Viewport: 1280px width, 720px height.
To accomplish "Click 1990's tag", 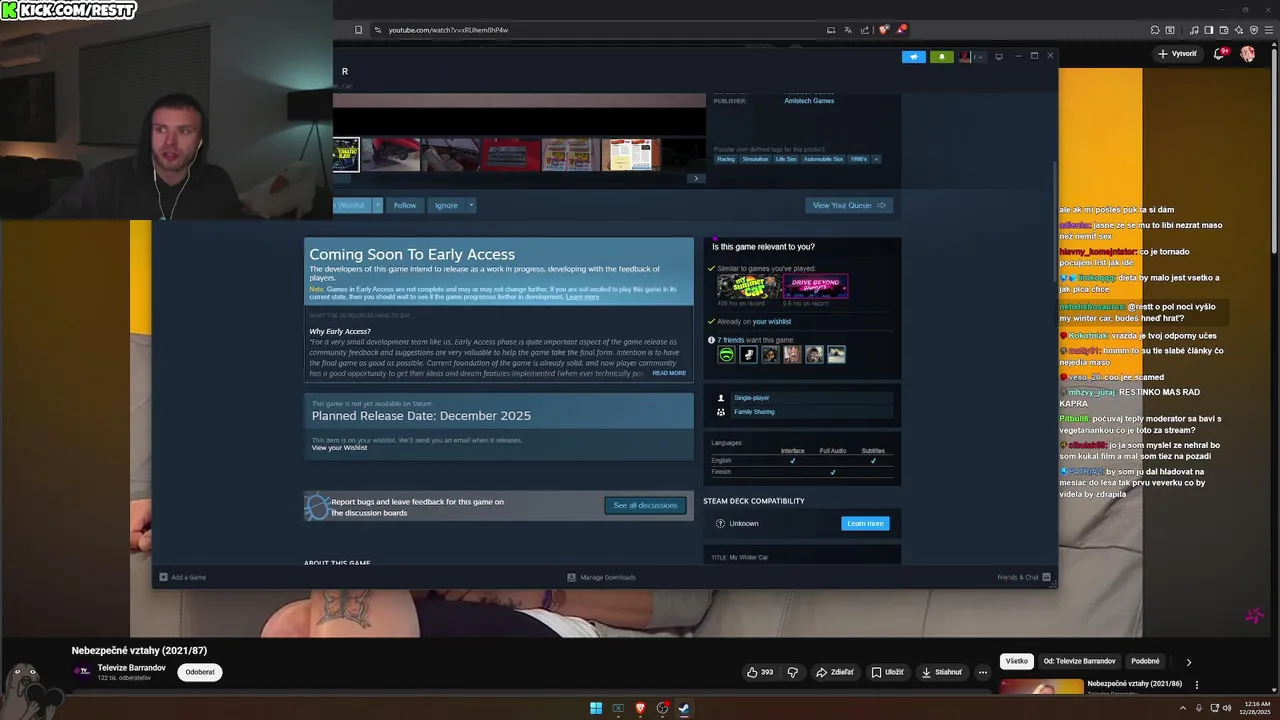I will pyautogui.click(x=859, y=159).
